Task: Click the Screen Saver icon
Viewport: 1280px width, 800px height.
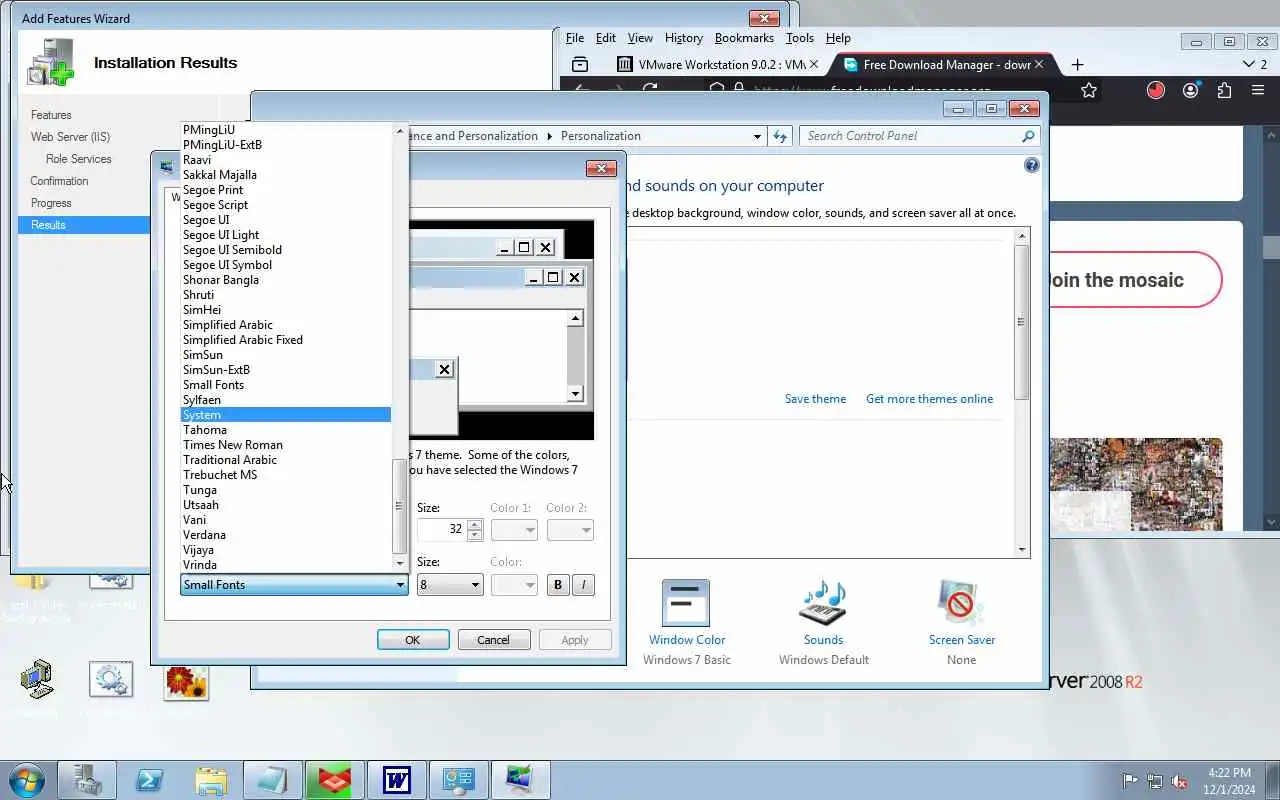Action: click(x=961, y=605)
